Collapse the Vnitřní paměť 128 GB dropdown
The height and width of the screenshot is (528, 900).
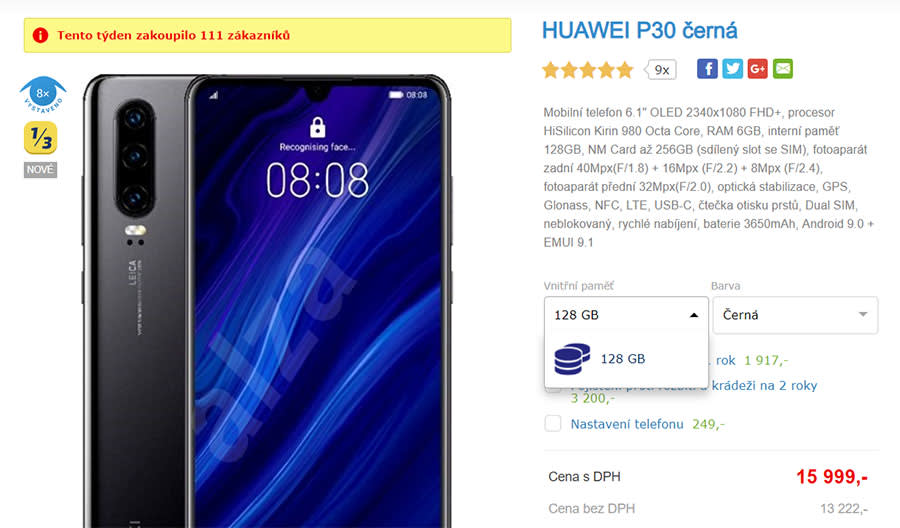tap(626, 315)
